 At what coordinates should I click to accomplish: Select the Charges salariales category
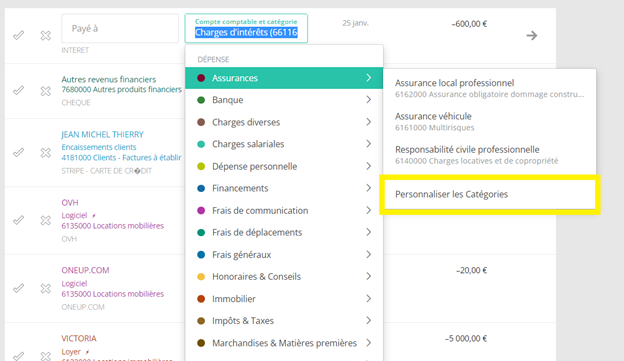[284, 144]
